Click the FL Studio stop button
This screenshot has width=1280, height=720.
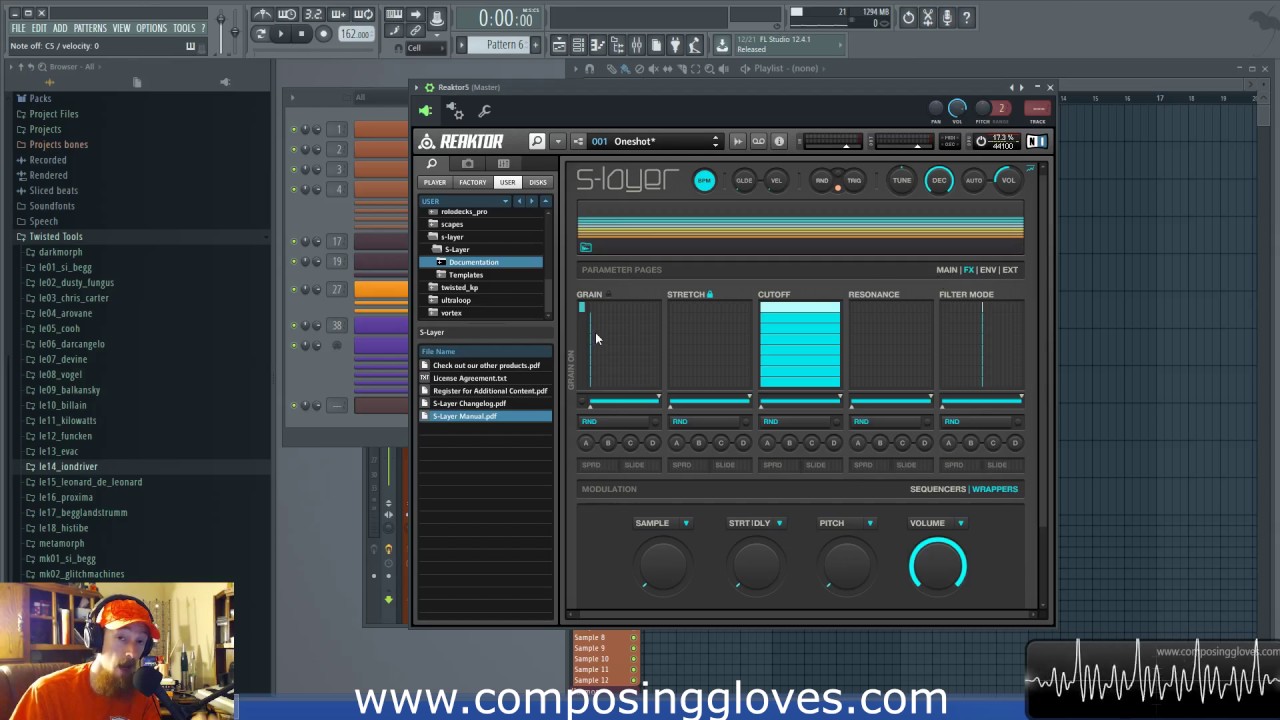click(301, 34)
